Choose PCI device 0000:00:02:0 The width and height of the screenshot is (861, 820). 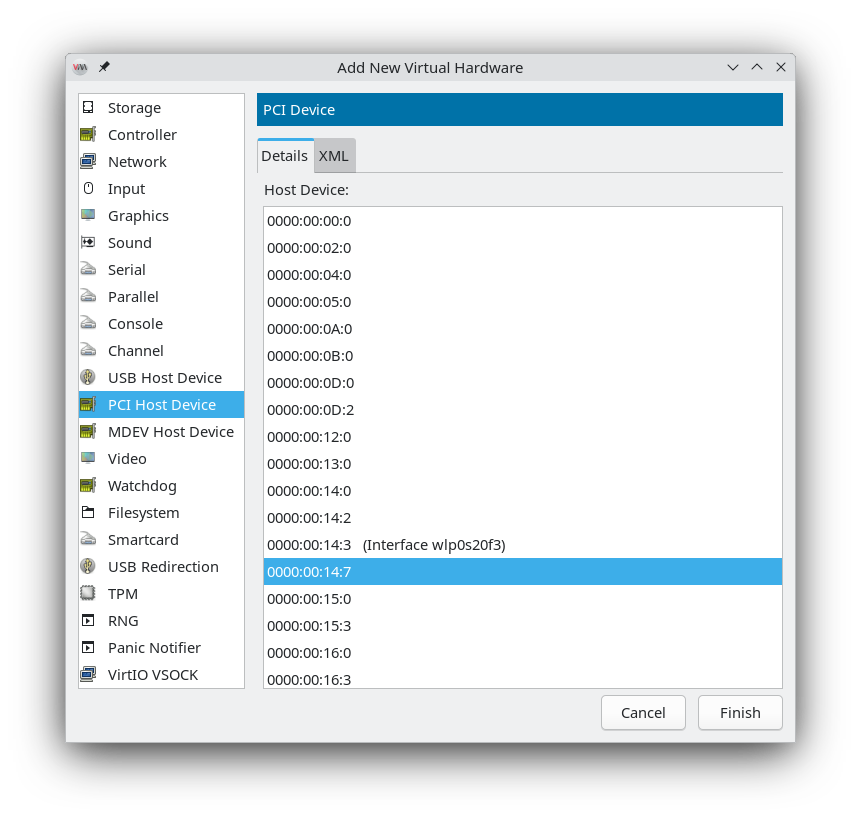tap(309, 248)
